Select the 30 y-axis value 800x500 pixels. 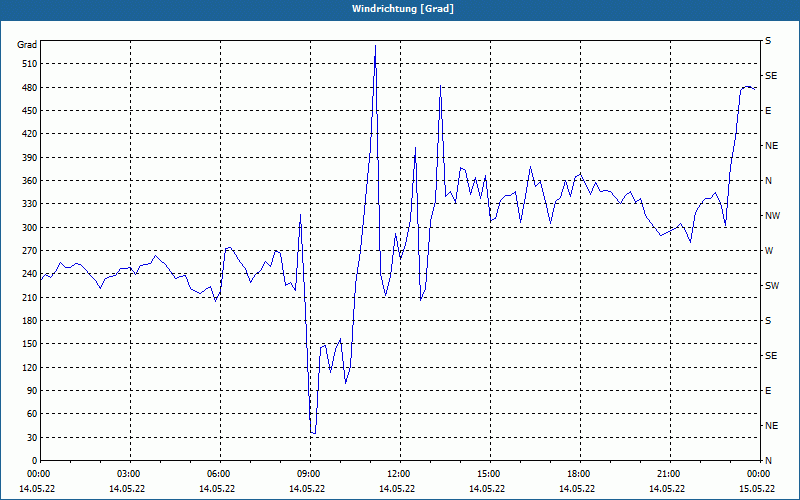pyautogui.click(x=32, y=437)
